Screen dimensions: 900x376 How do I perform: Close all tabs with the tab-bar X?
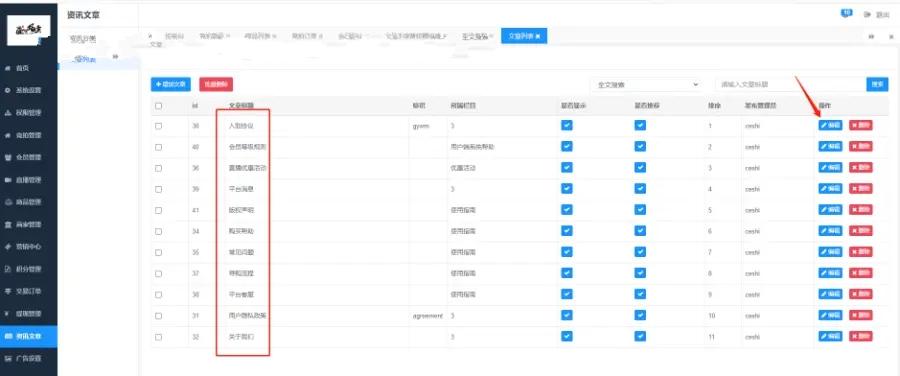891,37
